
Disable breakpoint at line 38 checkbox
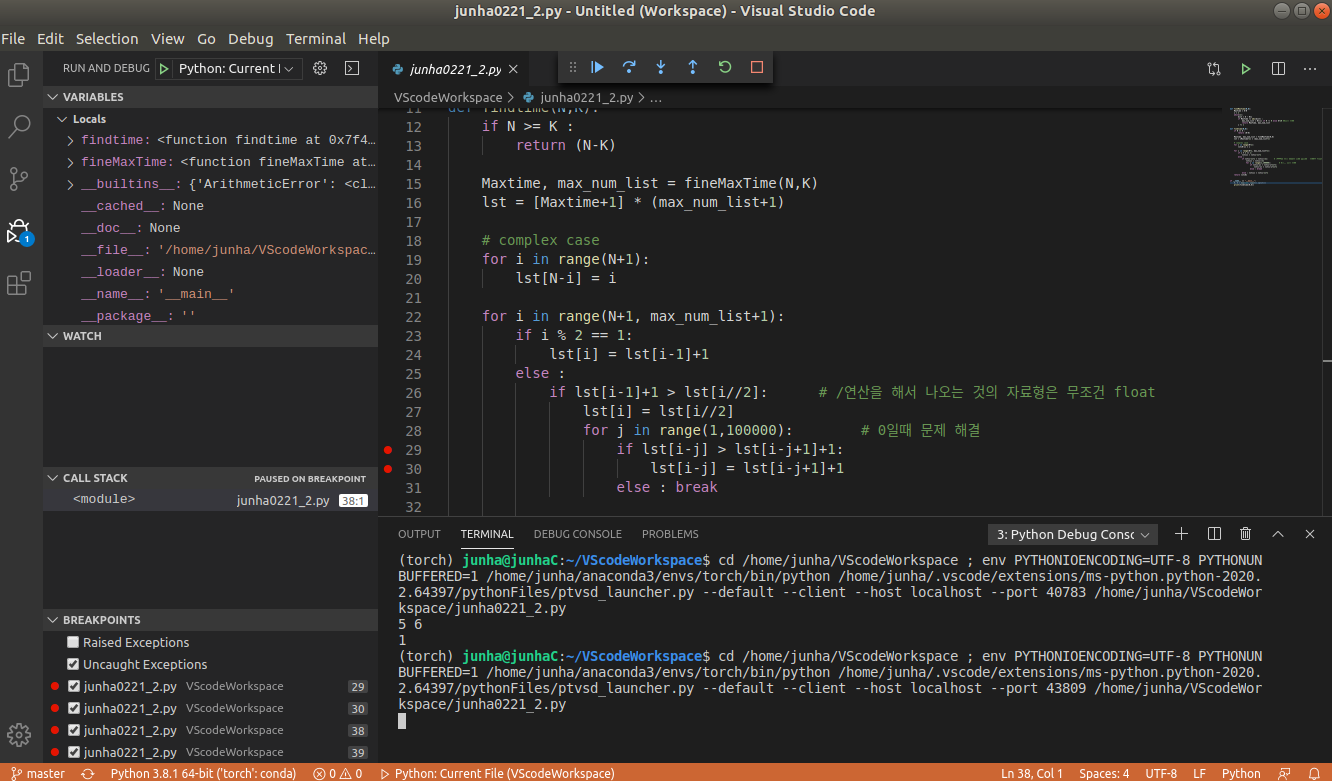[73, 730]
